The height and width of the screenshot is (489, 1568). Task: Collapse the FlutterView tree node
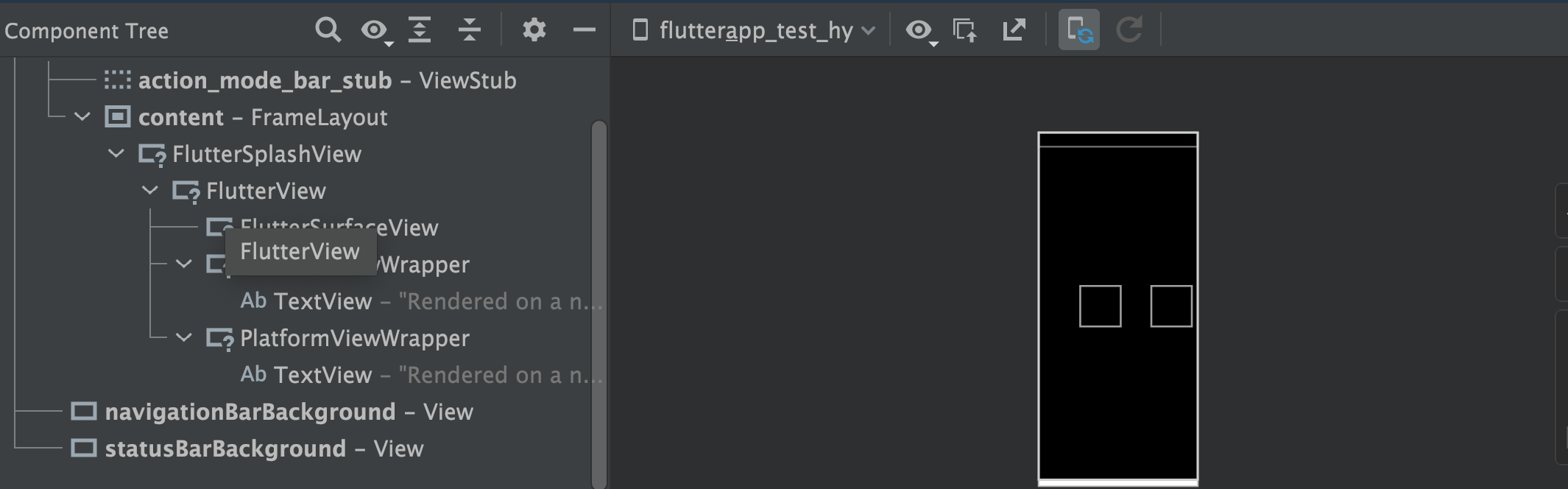point(150,191)
